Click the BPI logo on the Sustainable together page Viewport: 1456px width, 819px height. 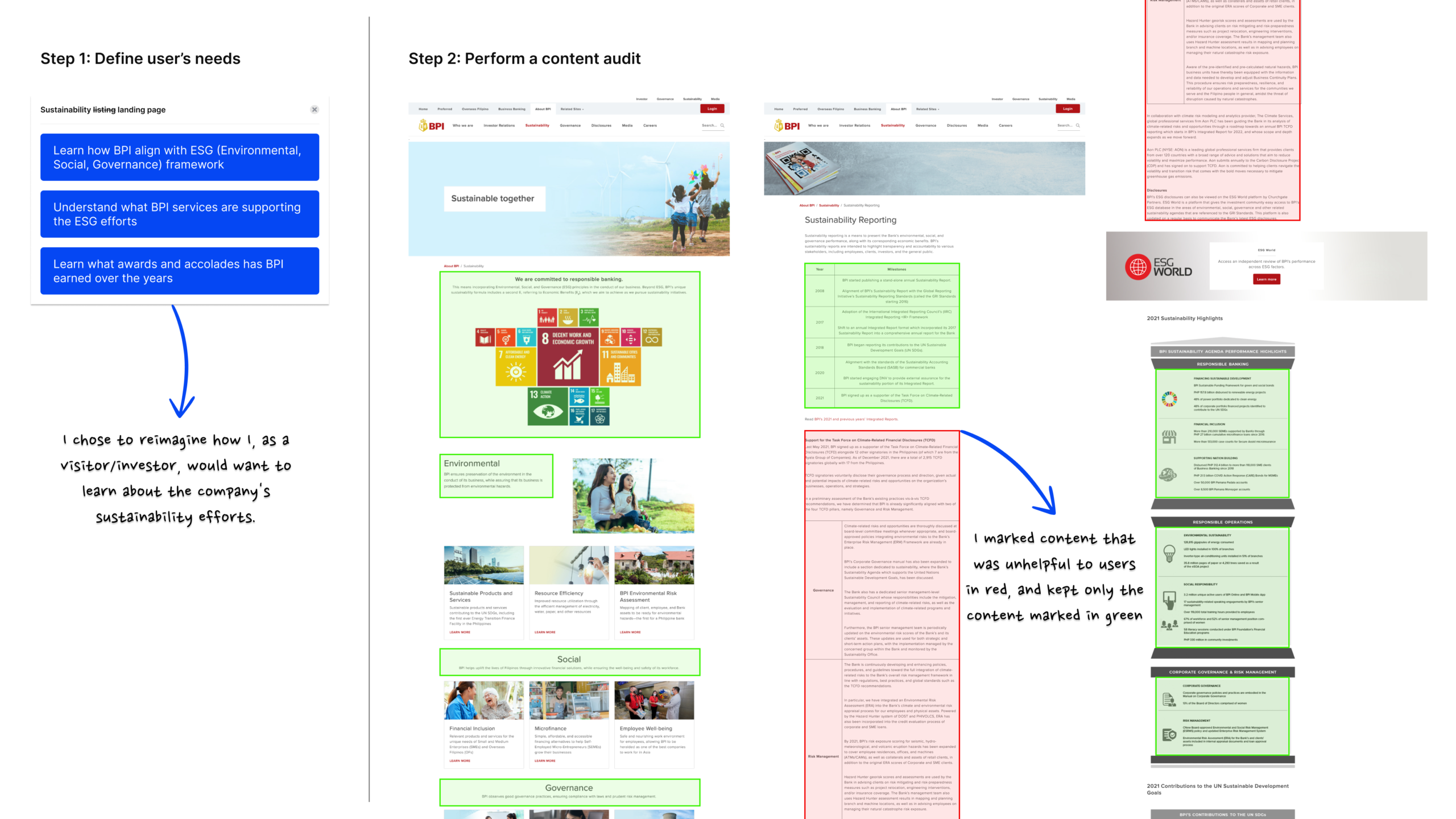431,126
